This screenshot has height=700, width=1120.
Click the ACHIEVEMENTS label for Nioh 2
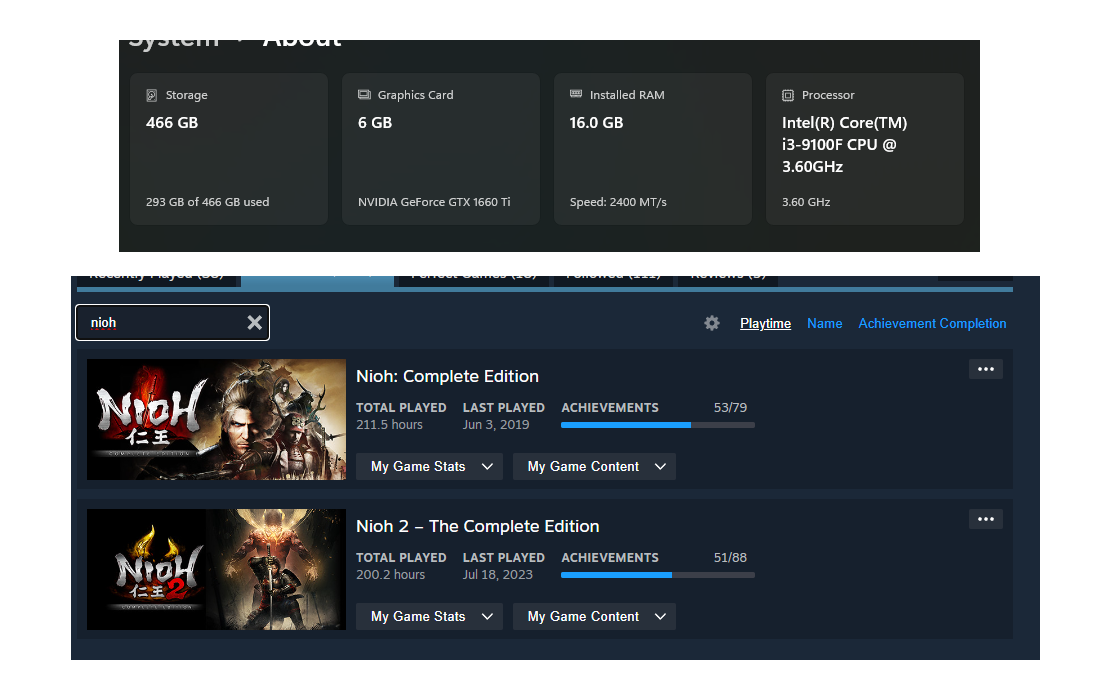(610, 558)
